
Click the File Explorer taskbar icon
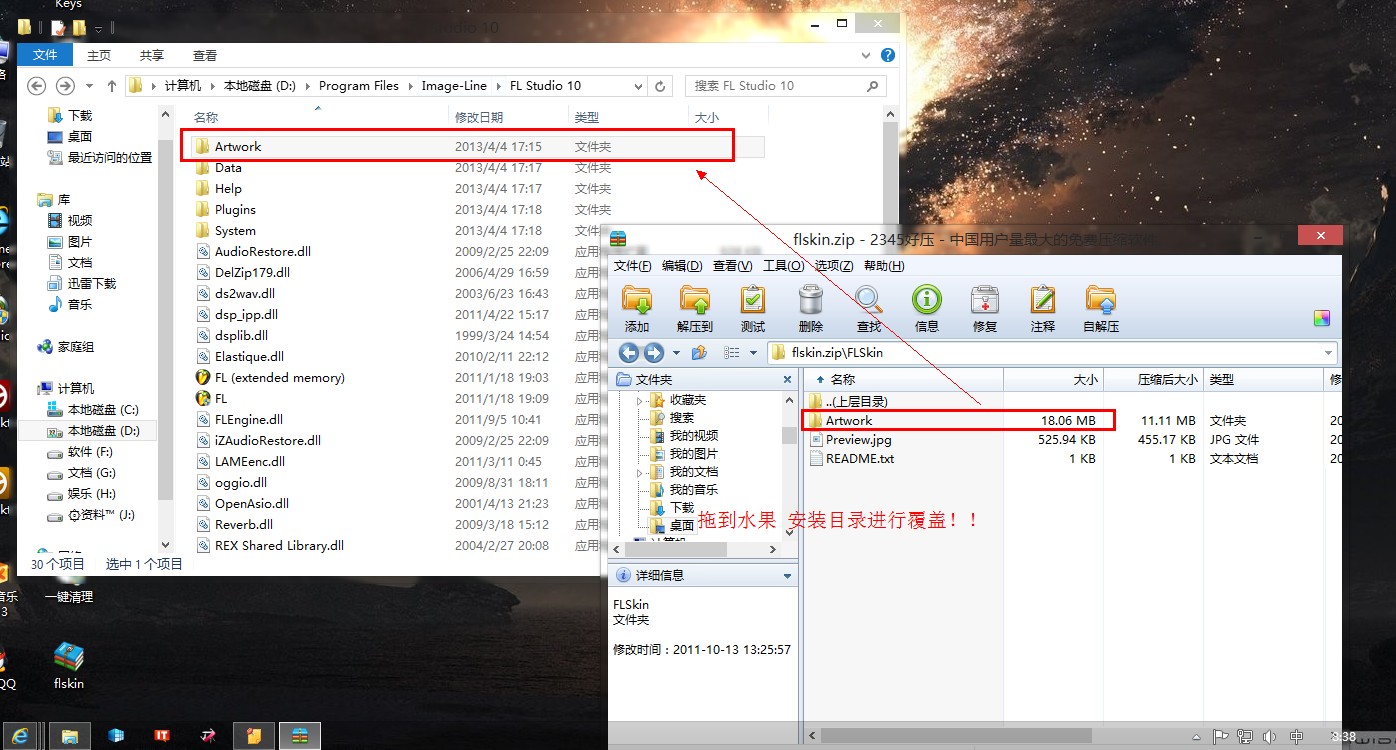[x=70, y=735]
